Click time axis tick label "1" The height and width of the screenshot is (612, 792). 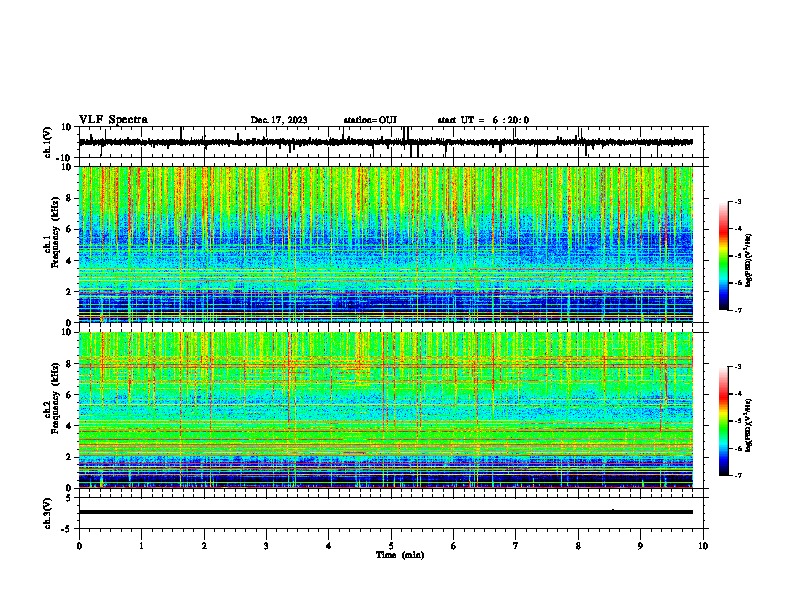[141, 546]
